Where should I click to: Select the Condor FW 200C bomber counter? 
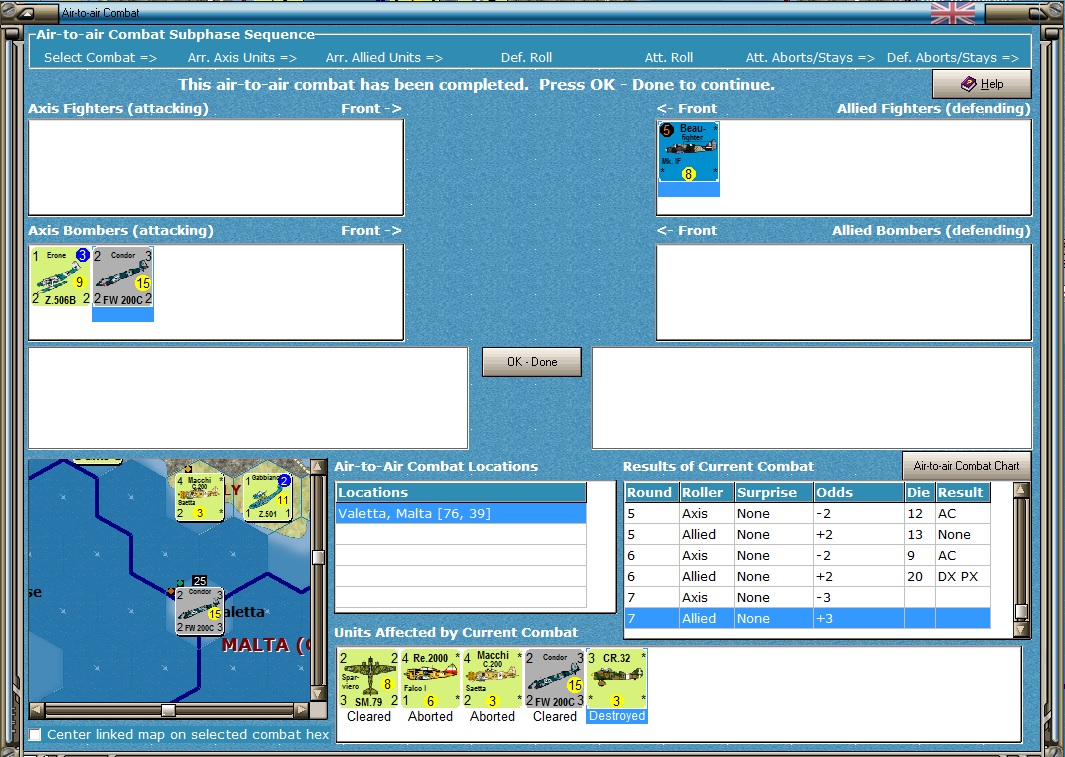pyautogui.click(x=123, y=276)
